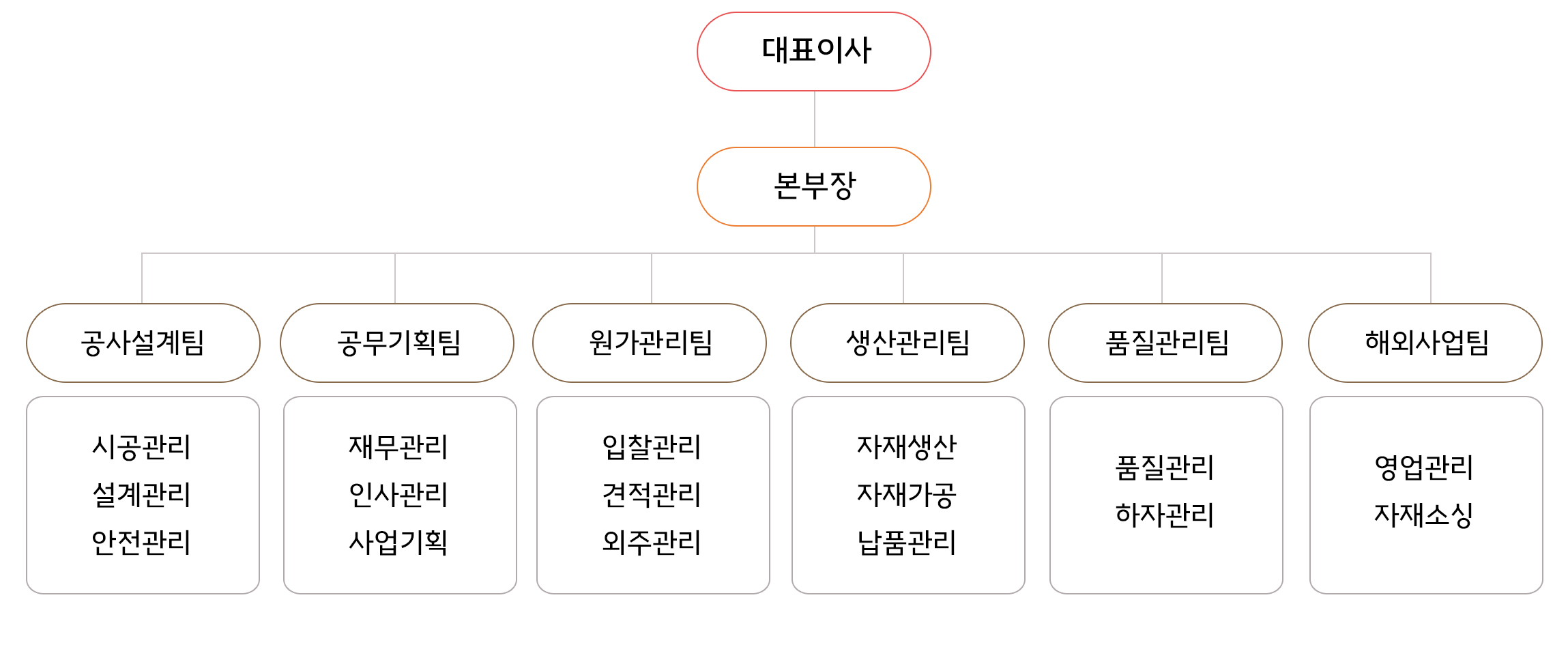The height and width of the screenshot is (647, 1568).
Task: Select 사업기획 item
Action: (398, 543)
